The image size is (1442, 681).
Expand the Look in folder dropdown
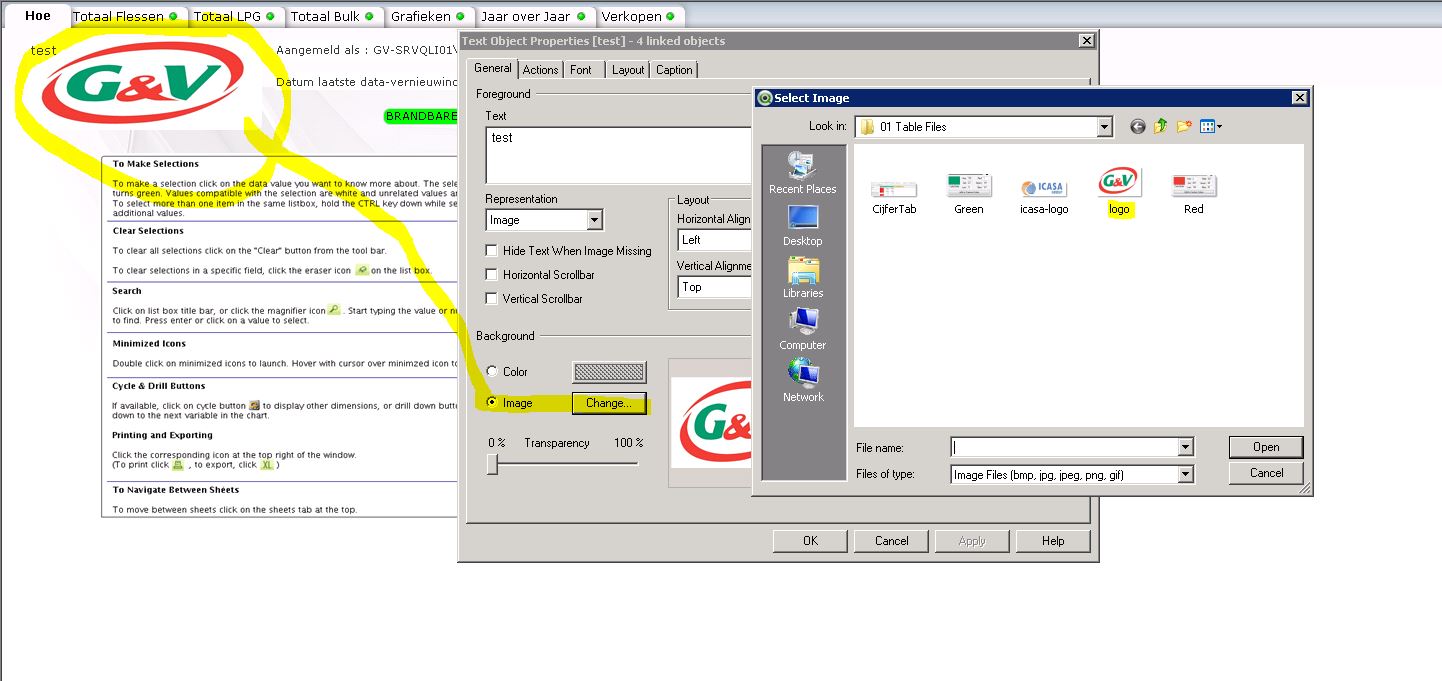1104,127
